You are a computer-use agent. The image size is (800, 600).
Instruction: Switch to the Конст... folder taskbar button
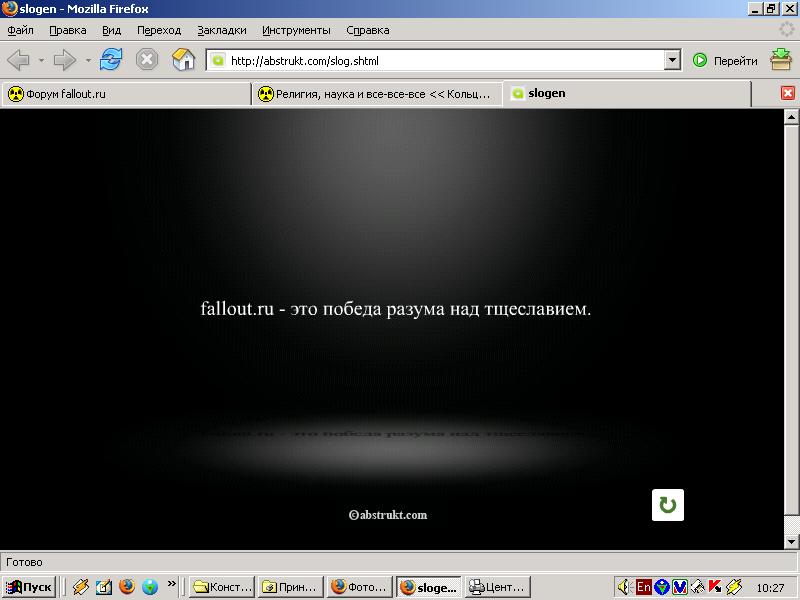coord(222,587)
